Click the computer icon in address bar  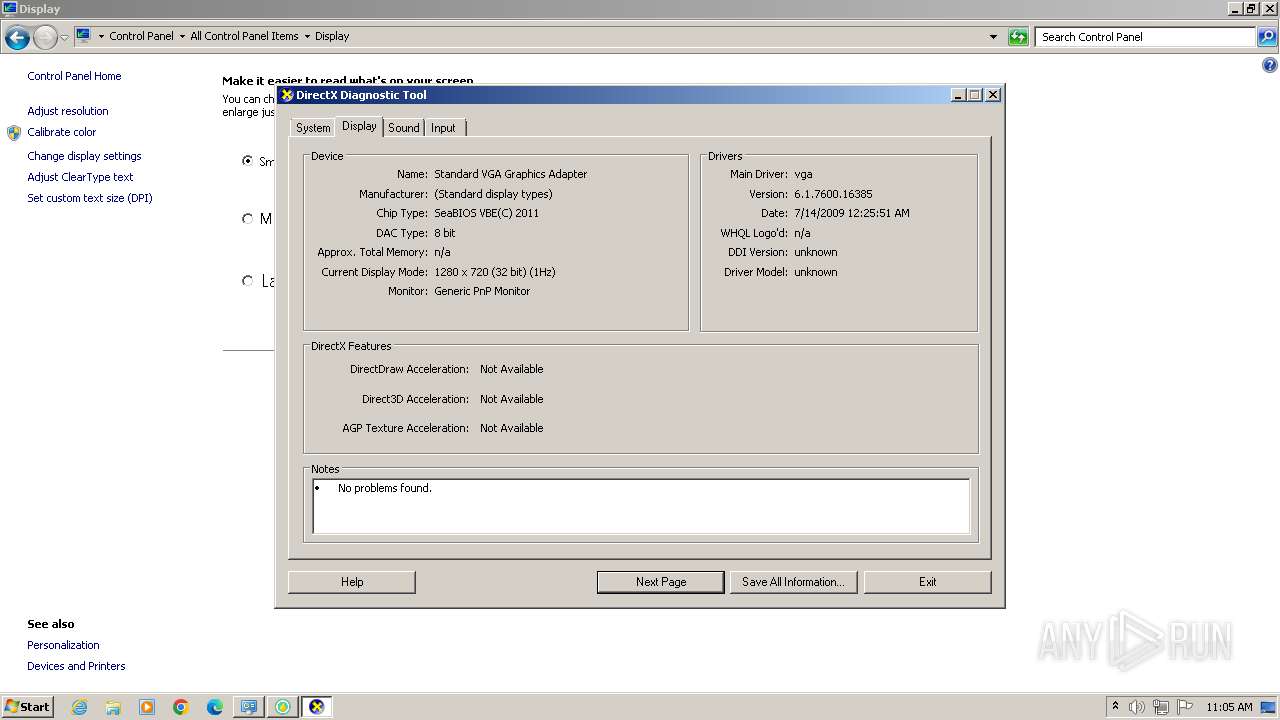pos(84,36)
